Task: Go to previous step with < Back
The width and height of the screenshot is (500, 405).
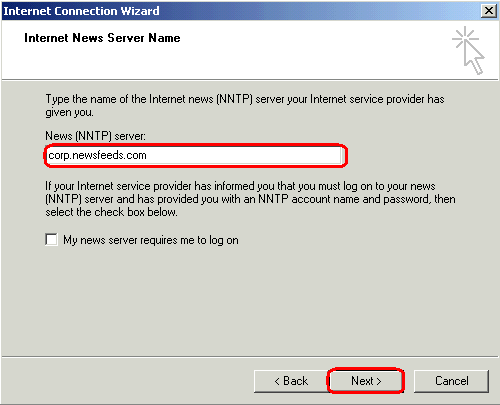Action: (291, 381)
